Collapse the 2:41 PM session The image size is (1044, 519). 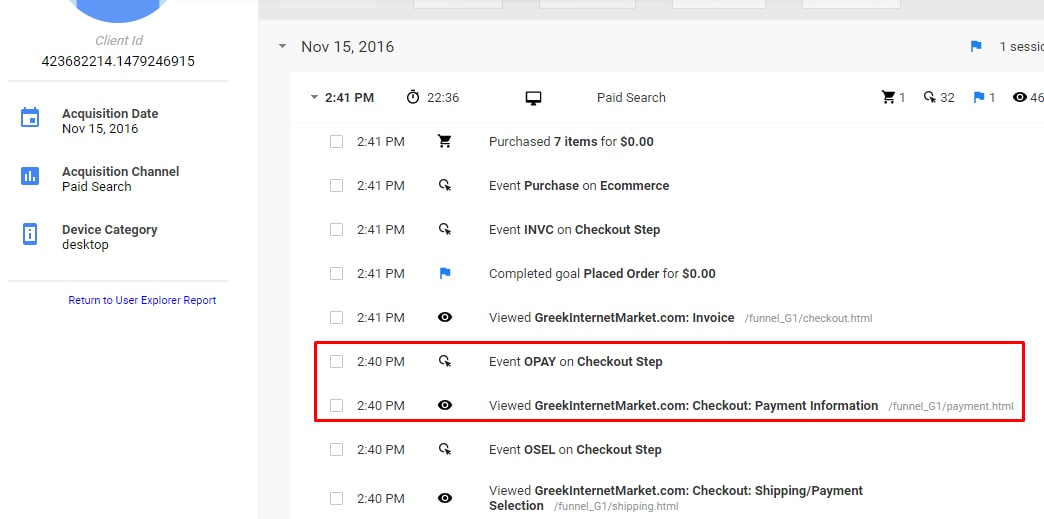coord(314,98)
